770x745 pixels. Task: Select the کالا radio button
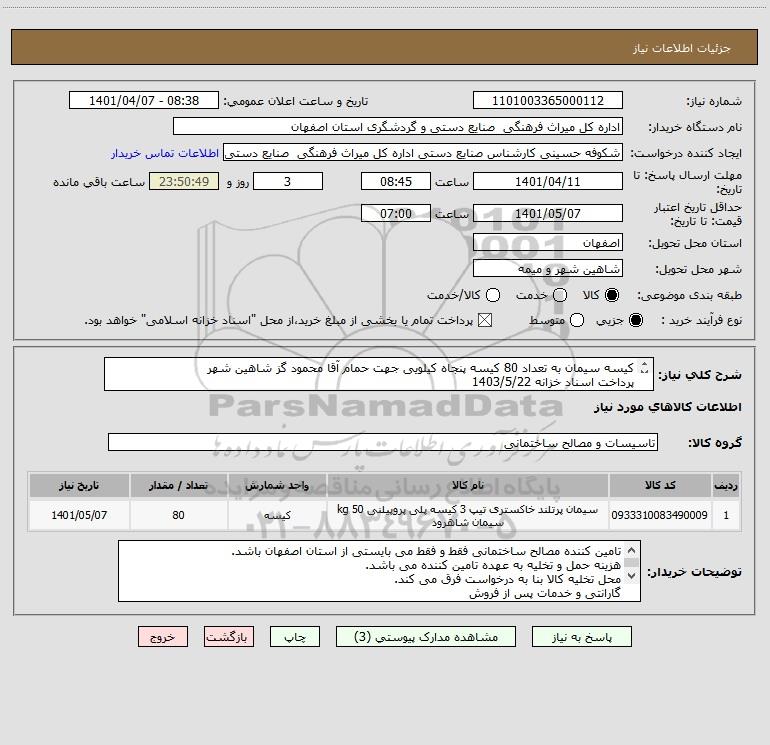point(612,295)
